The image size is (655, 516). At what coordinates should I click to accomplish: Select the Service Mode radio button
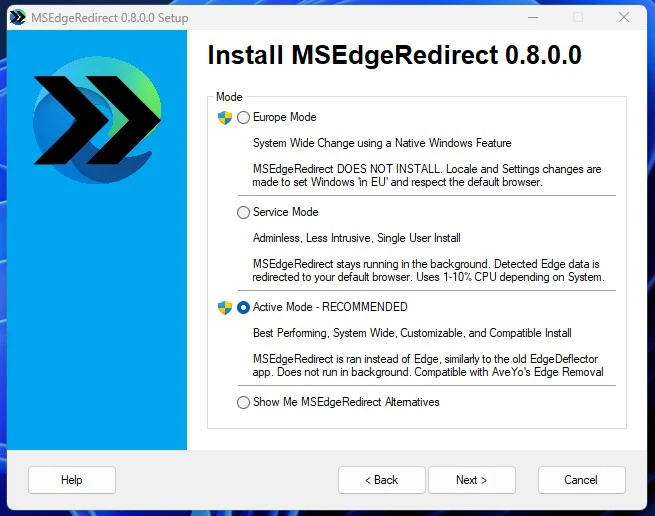[x=243, y=212]
